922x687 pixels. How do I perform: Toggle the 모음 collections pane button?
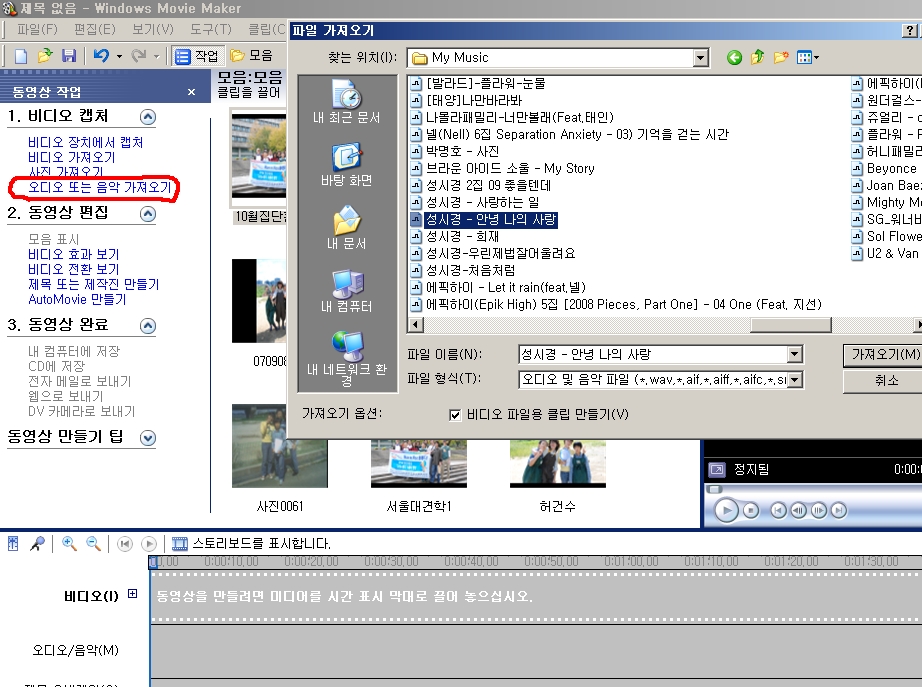252,56
